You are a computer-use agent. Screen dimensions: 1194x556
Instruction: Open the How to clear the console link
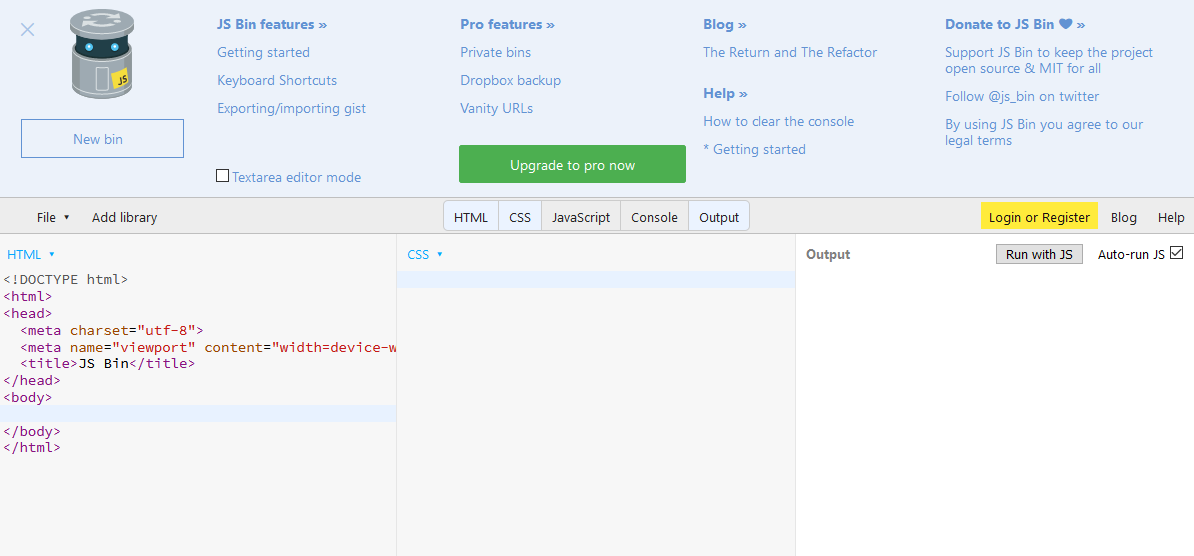[x=778, y=122]
